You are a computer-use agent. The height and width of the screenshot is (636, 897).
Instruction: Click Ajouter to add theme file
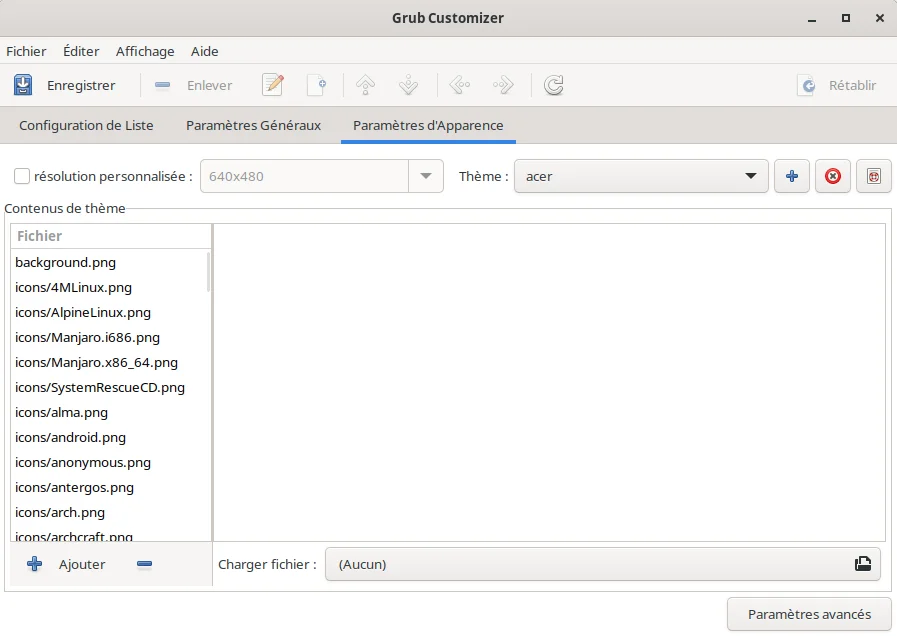point(66,565)
